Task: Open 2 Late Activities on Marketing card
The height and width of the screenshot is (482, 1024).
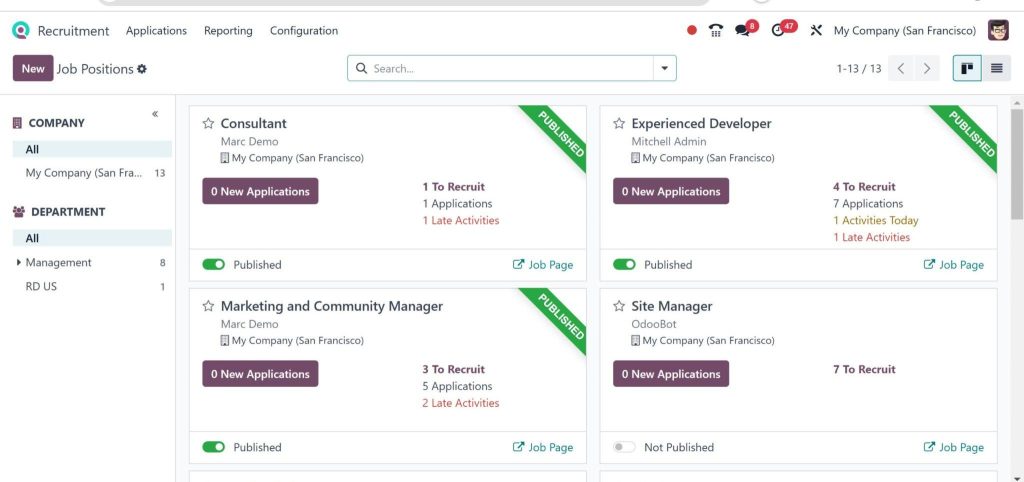Action: (460, 404)
